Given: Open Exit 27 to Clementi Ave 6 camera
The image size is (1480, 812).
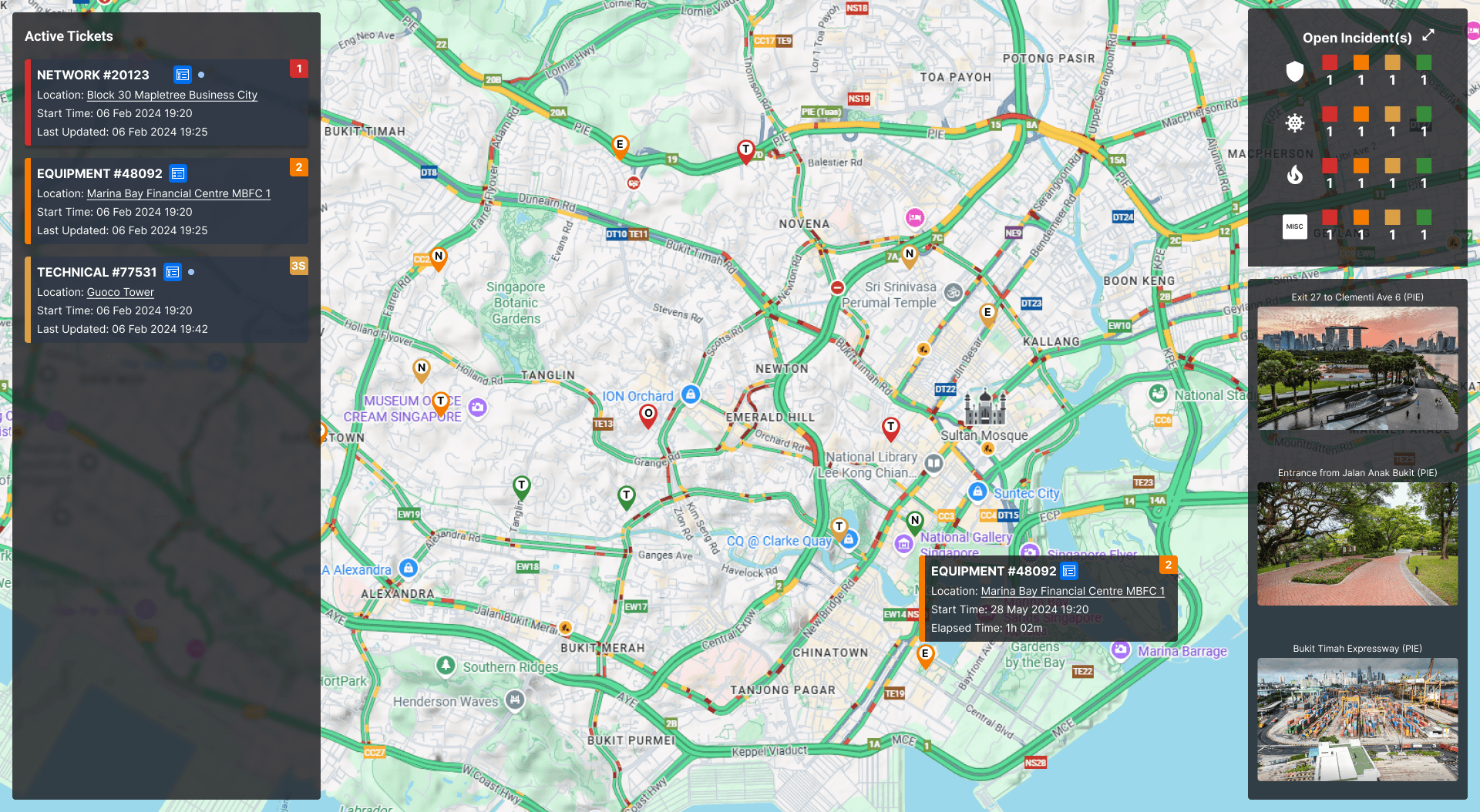Looking at the screenshot, I should [1357, 367].
